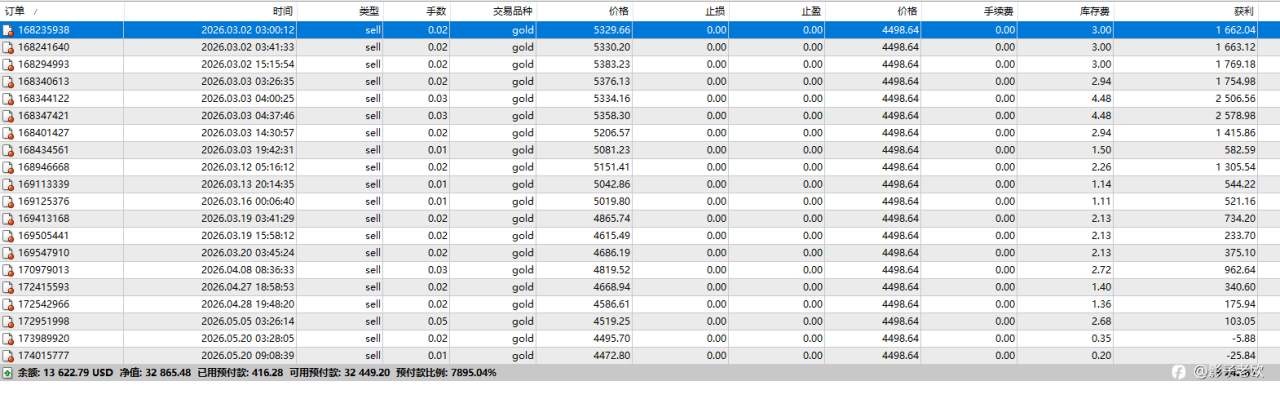
Task: Click the 0.05 lot size cell
Action: tap(438, 321)
